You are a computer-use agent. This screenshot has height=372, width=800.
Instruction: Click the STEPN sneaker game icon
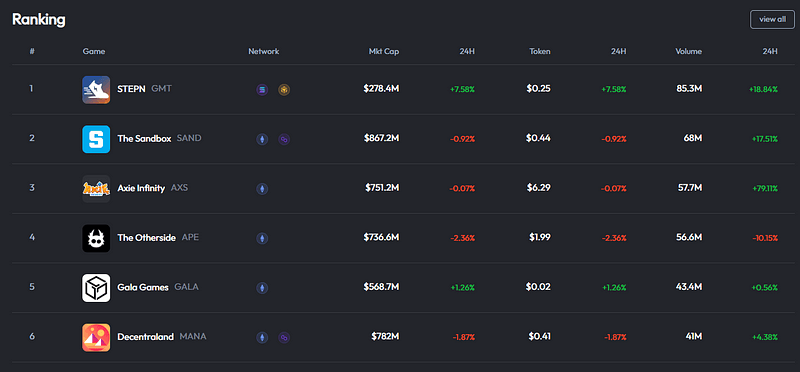(96, 90)
